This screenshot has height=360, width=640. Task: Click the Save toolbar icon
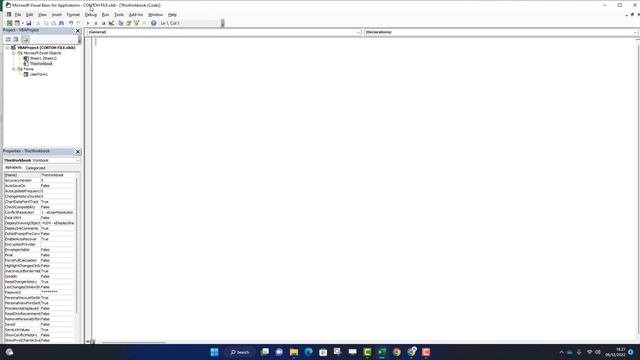[29, 23]
